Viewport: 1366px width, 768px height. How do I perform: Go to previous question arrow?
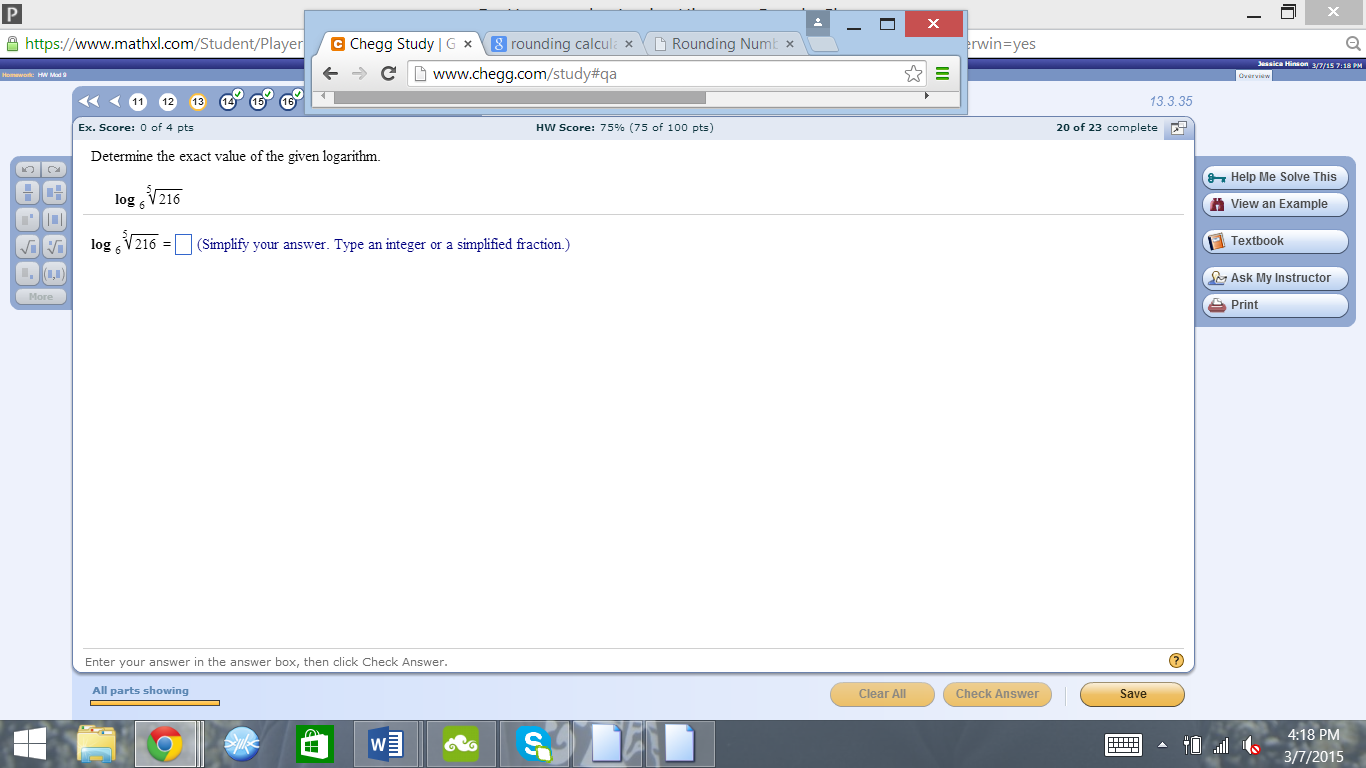click(115, 101)
